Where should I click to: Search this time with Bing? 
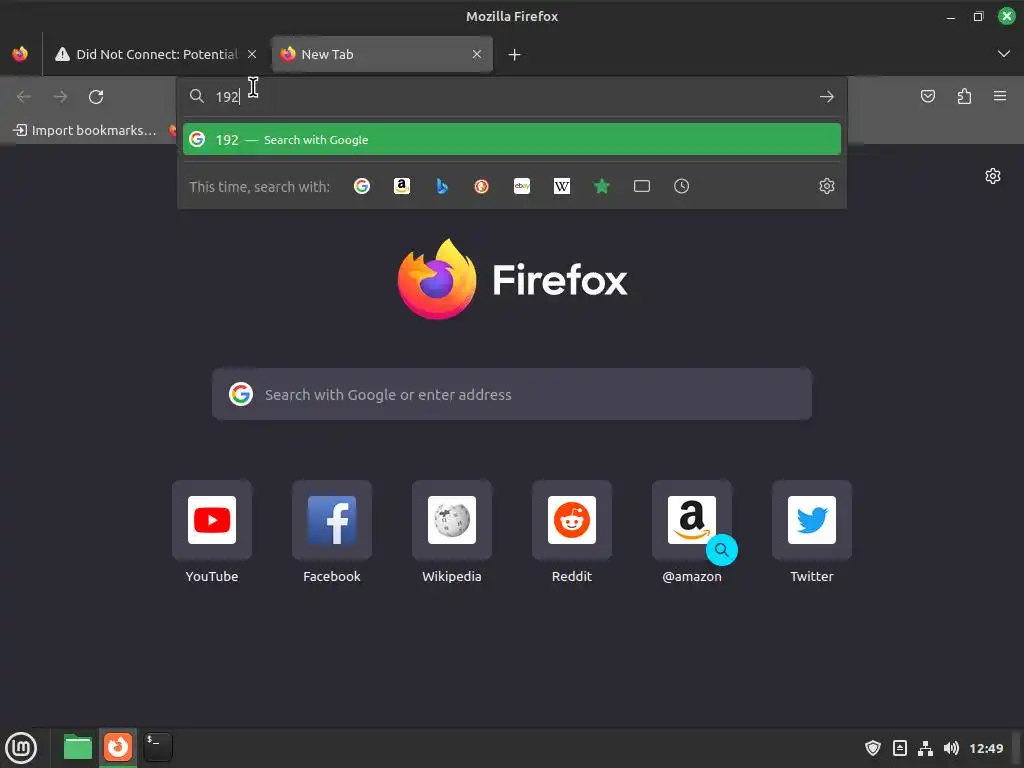442,186
